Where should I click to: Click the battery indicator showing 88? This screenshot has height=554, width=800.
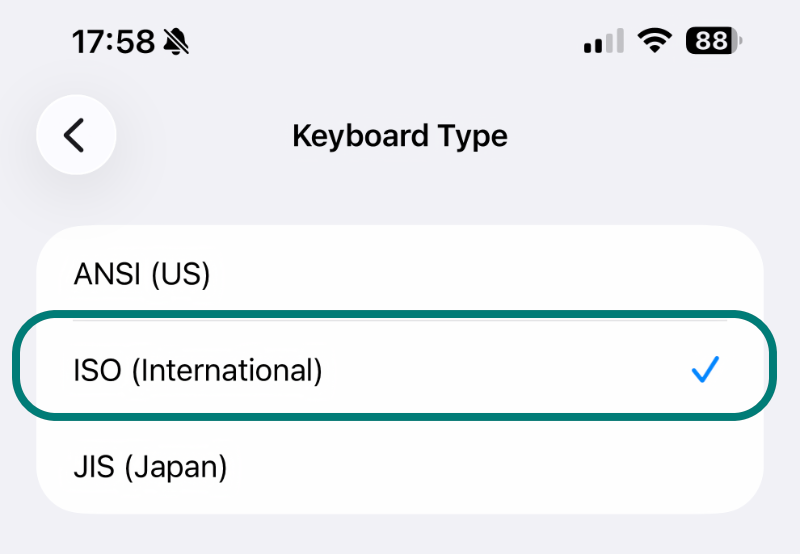710,42
